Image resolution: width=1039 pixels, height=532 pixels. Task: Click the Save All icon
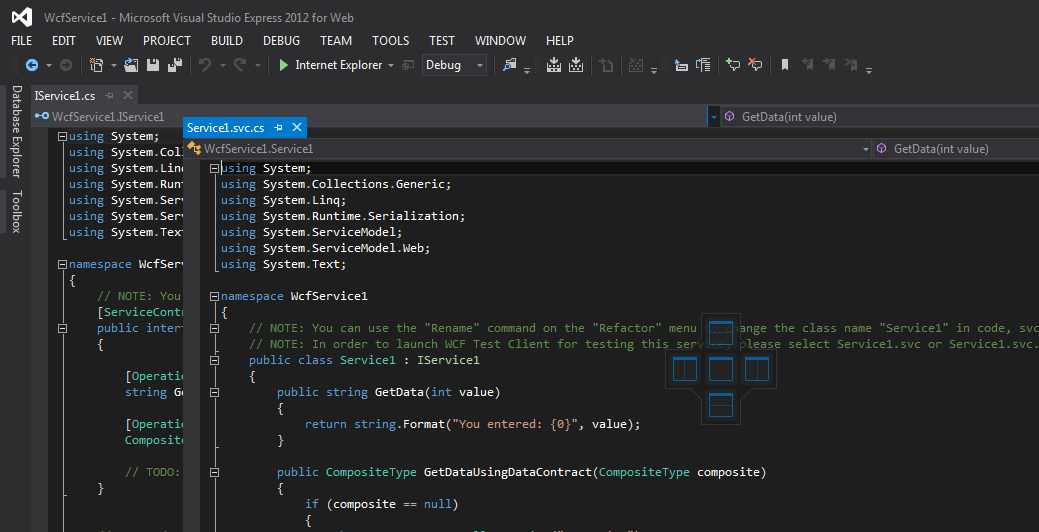[x=174, y=65]
